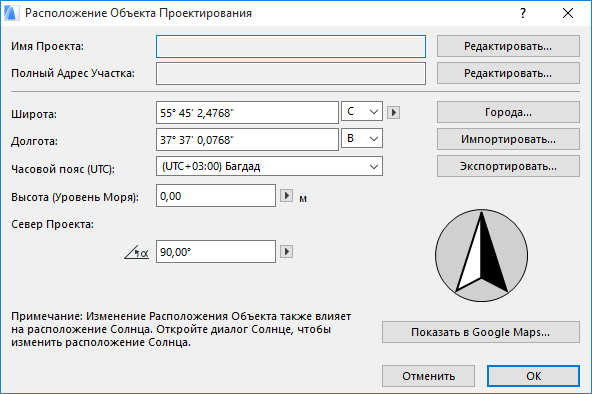This screenshot has width=592, height=394.
Task: Click Редактировать next to Полный Адрес Участка
Action: pos(508,73)
